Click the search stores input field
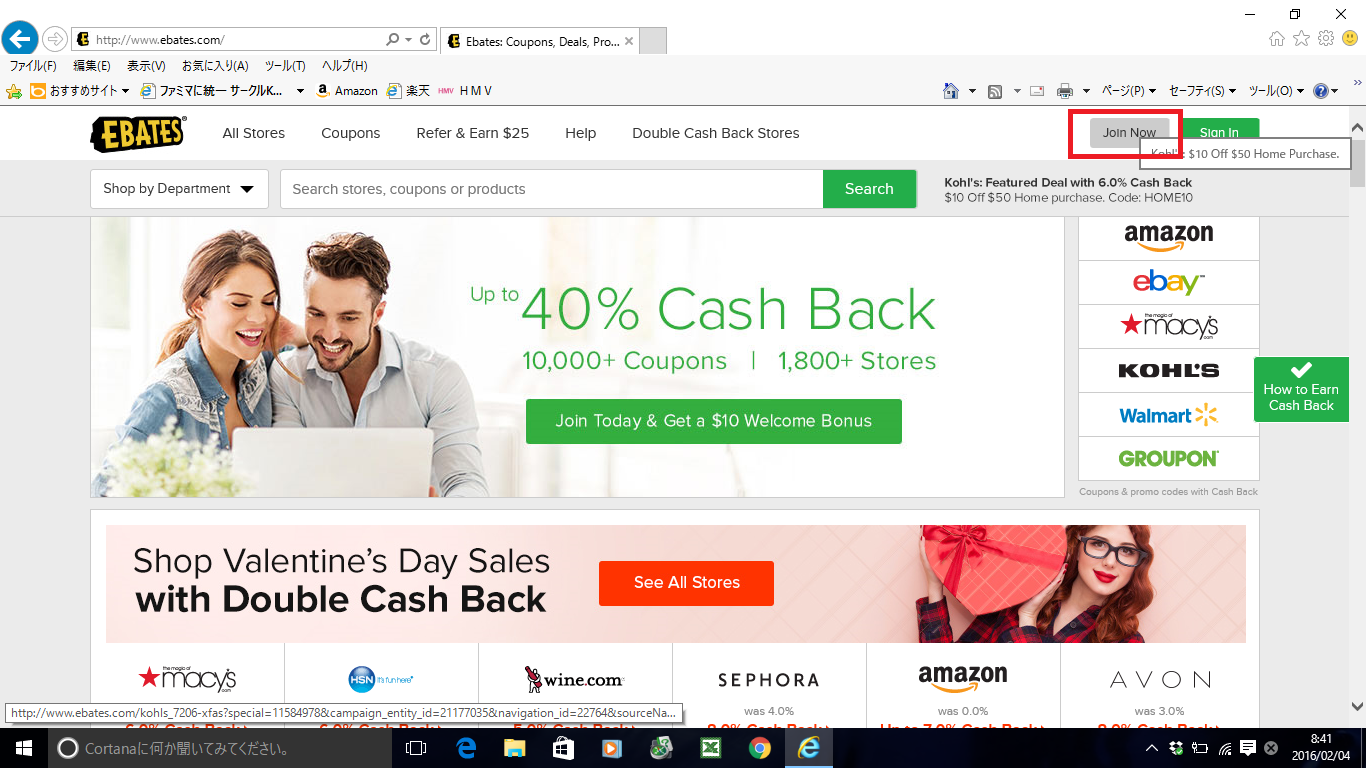The image size is (1366, 768). coord(551,189)
